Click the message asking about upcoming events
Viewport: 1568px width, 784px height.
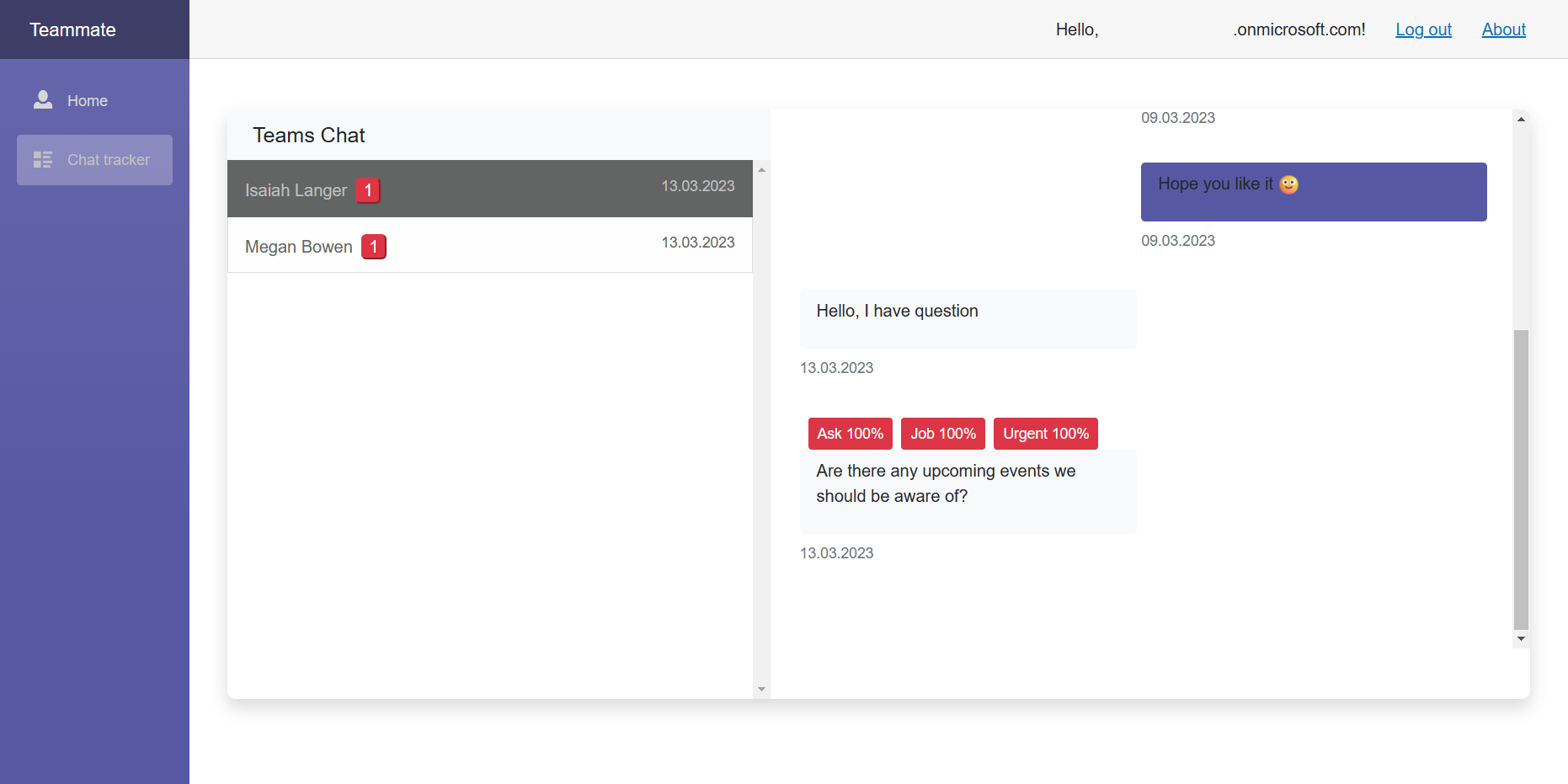coord(945,483)
